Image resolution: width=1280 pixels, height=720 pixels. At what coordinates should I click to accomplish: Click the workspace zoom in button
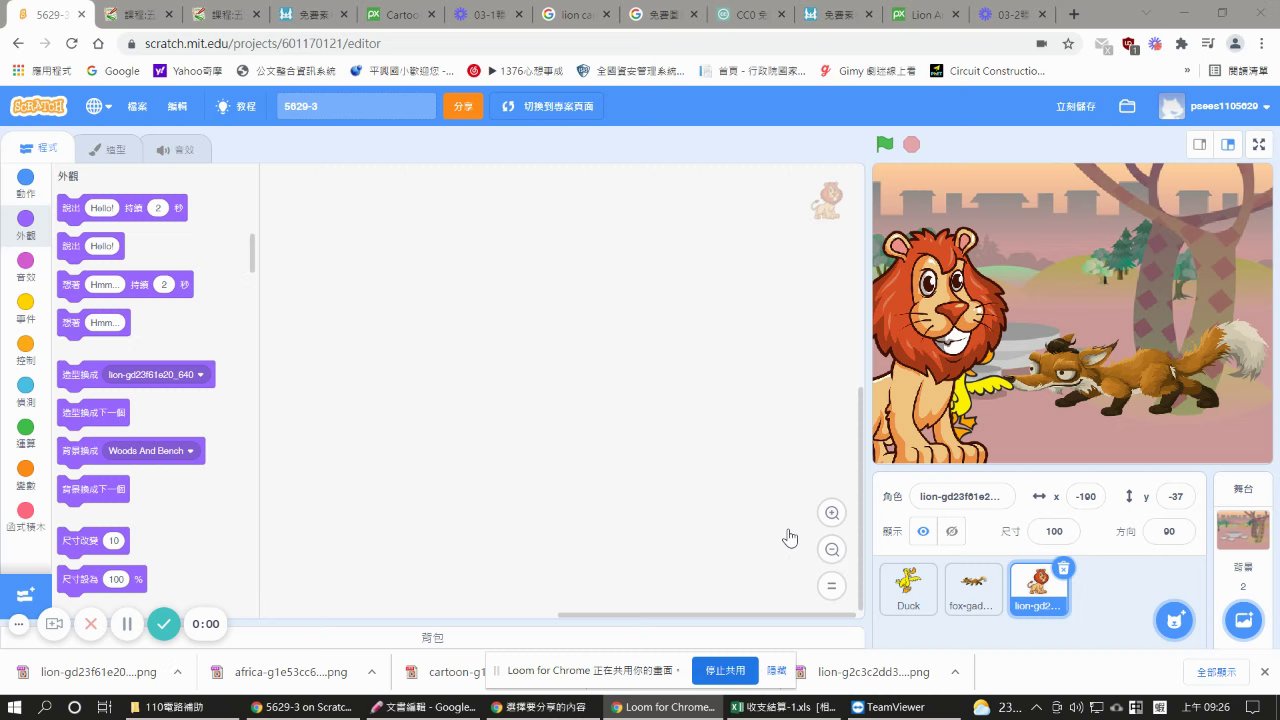831,513
